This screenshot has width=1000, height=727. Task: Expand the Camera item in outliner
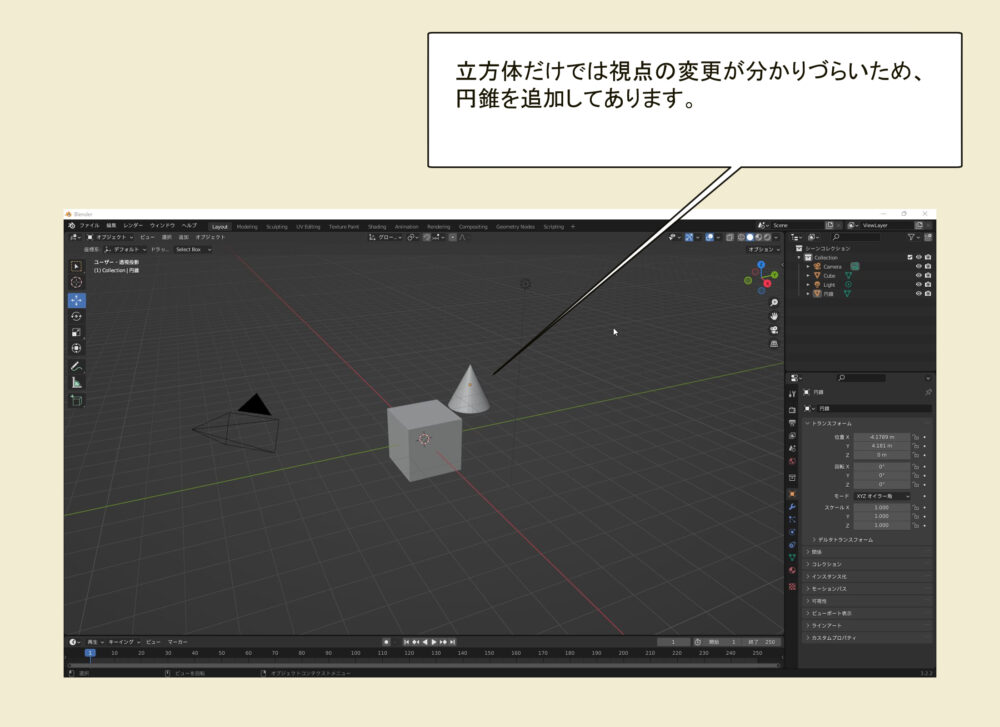808,267
